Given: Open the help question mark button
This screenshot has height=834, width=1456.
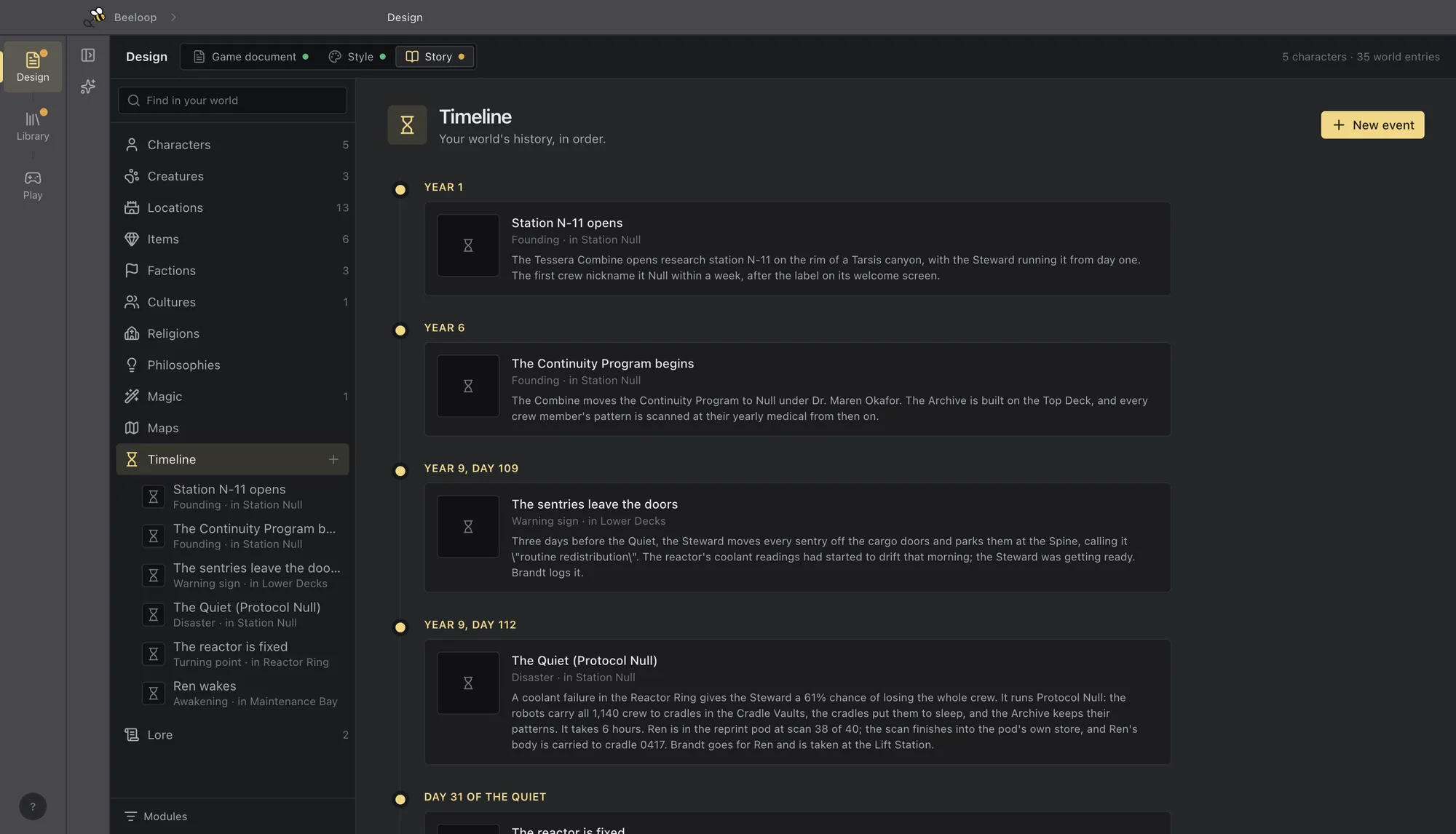Looking at the screenshot, I should click(33, 806).
